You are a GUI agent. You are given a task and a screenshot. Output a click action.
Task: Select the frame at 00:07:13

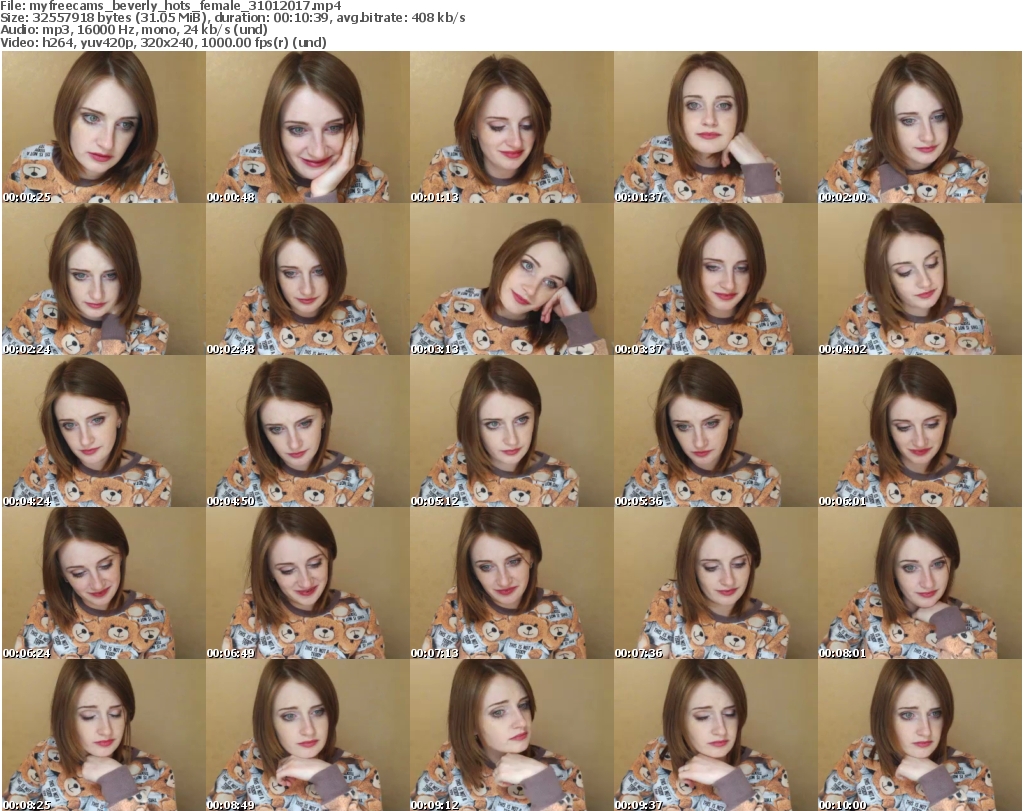tap(511, 584)
